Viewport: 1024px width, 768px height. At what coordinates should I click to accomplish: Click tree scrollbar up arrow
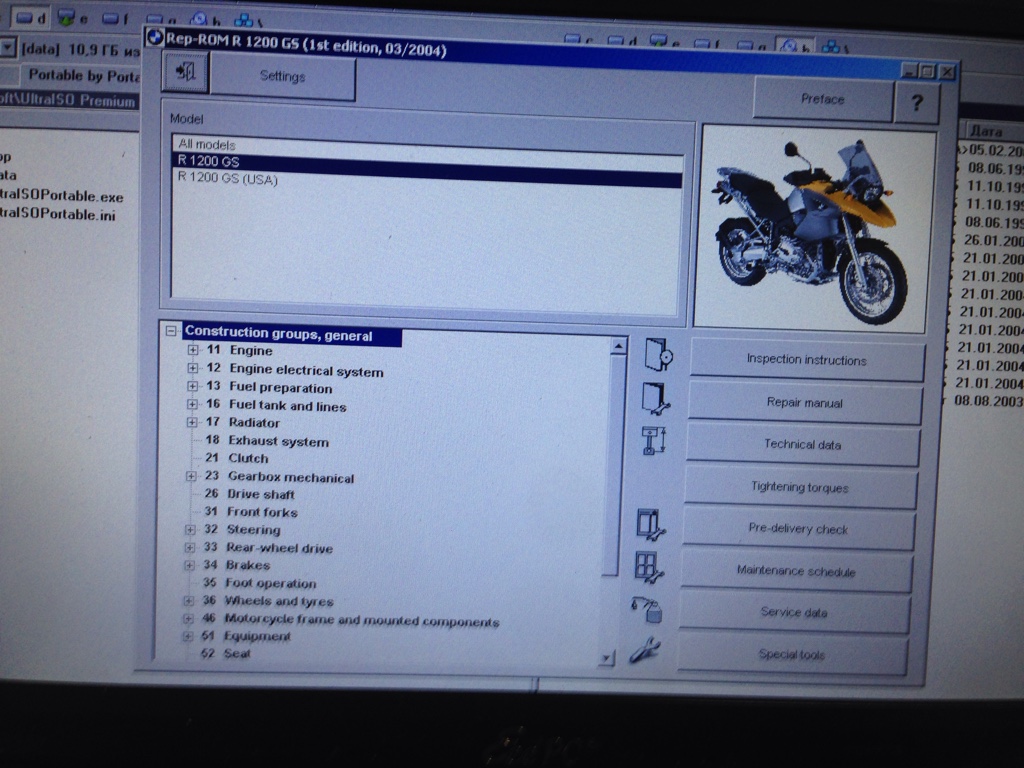(x=618, y=345)
